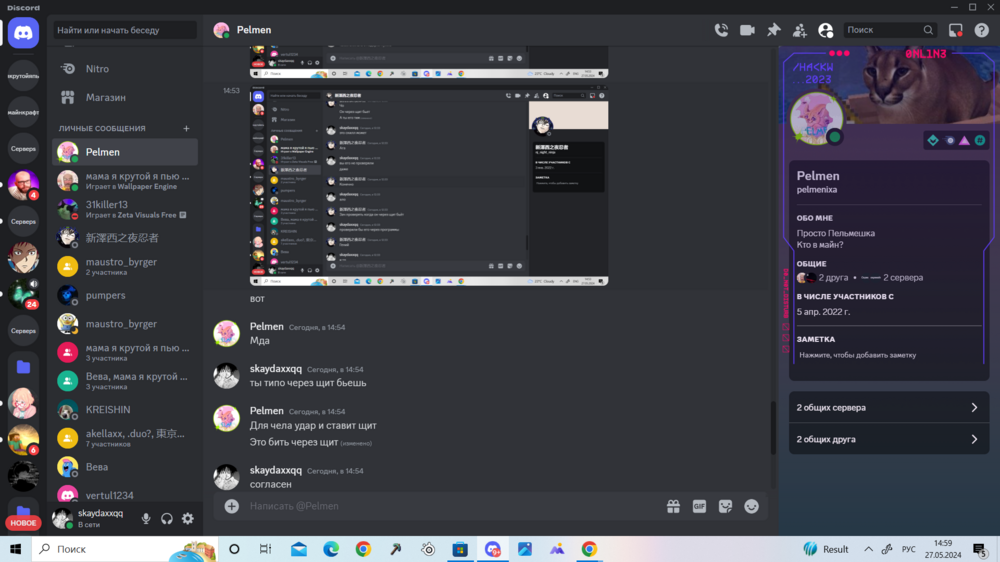Viewport: 1000px width, 562px height.
Task: Click the 2 сервера mutual servers link
Action: click(x=903, y=277)
